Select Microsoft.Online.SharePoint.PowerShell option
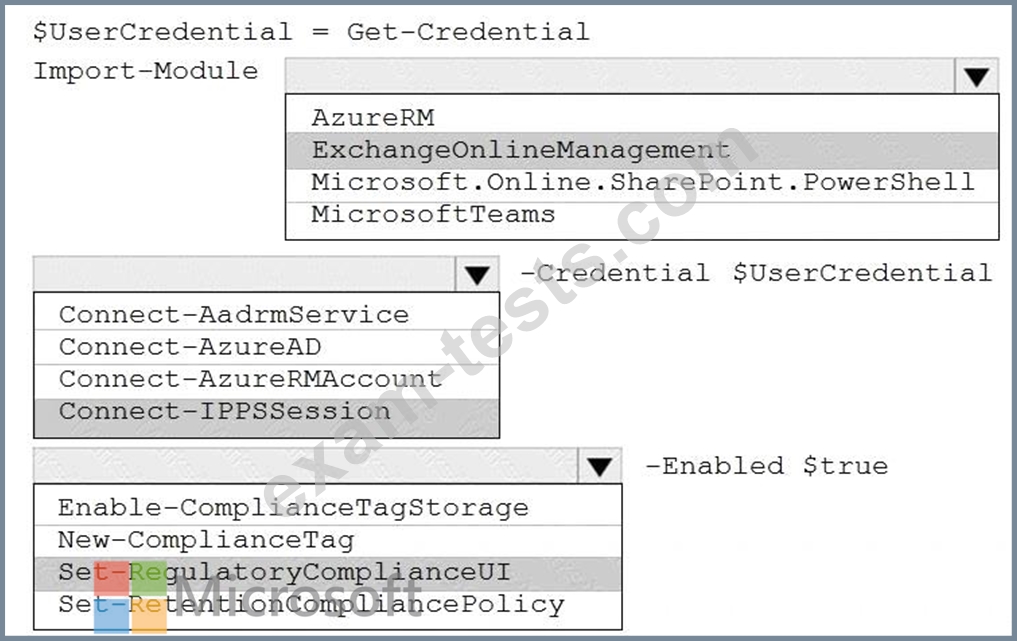1017x641 pixels. click(x=641, y=182)
